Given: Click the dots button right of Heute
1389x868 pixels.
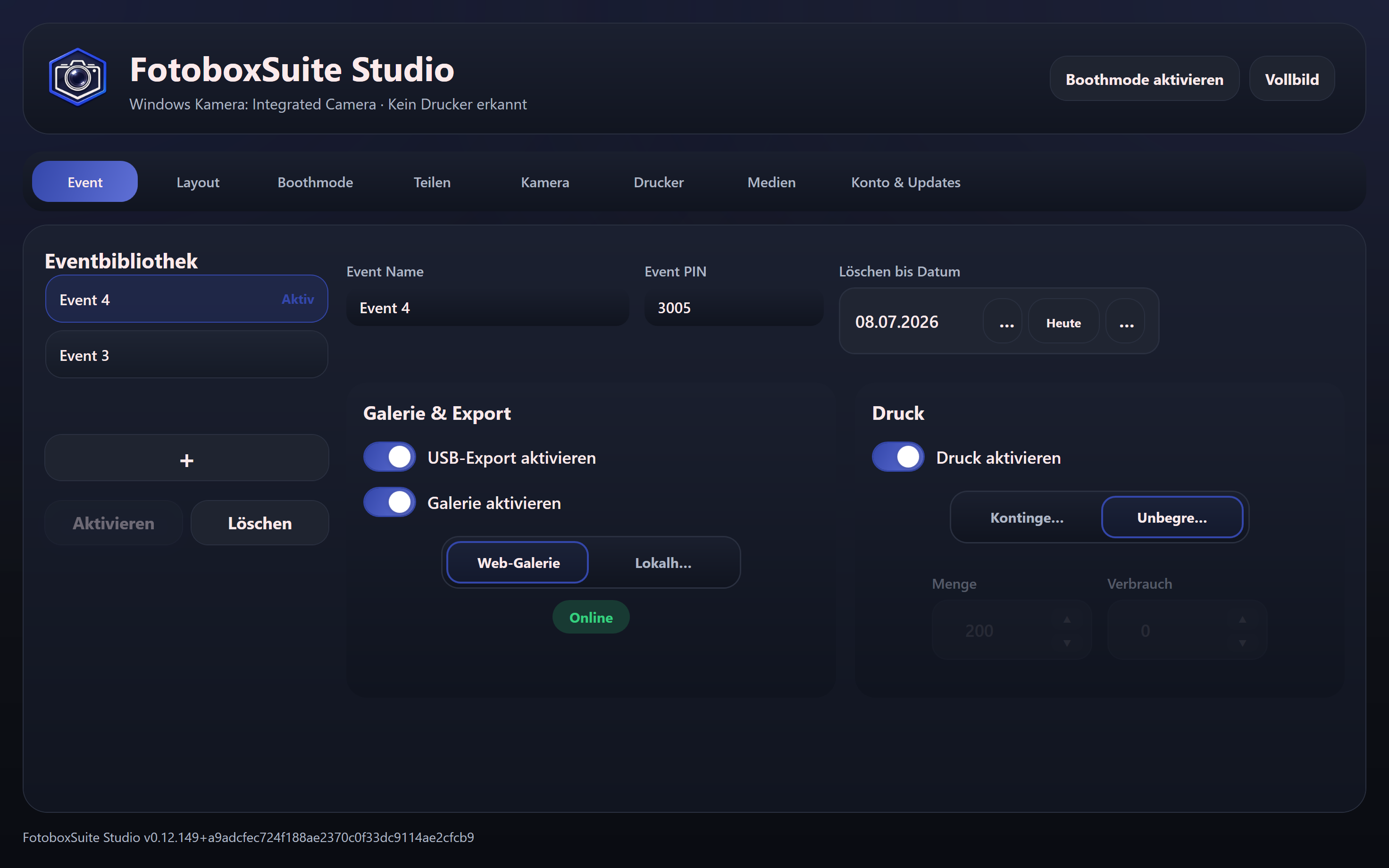Looking at the screenshot, I should click(1126, 321).
